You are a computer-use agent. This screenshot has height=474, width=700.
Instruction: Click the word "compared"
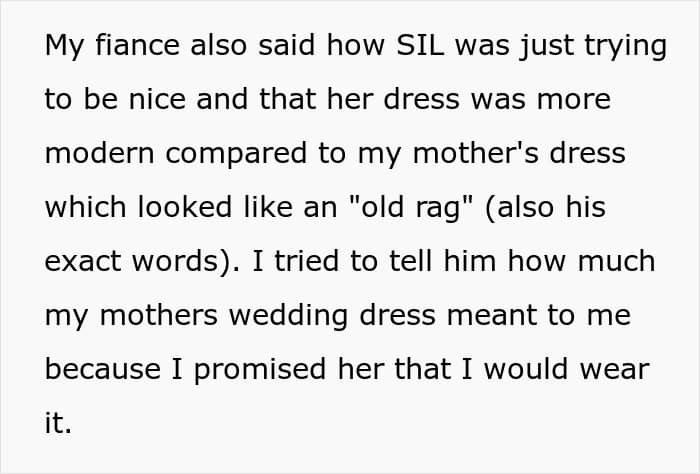tap(236, 155)
